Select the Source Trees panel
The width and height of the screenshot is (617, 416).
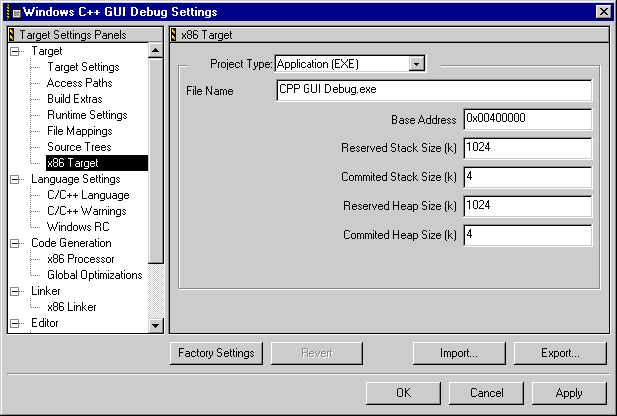coord(79,147)
